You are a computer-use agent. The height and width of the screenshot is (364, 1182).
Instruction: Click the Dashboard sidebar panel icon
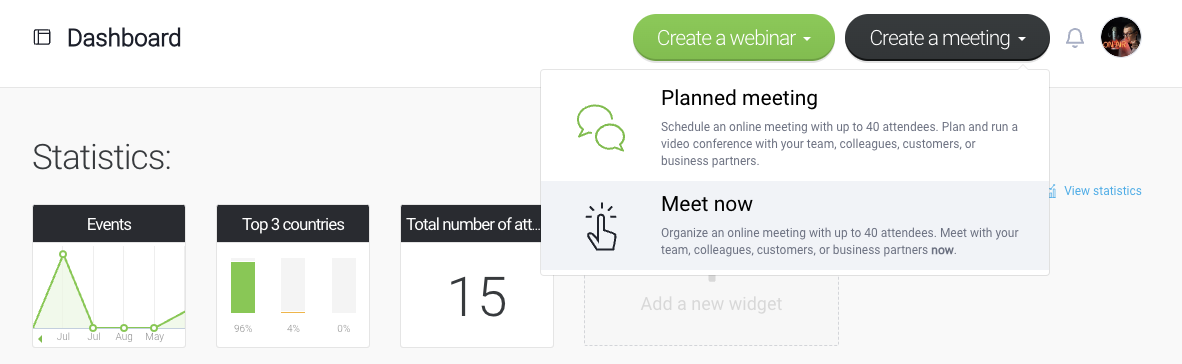pos(42,37)
